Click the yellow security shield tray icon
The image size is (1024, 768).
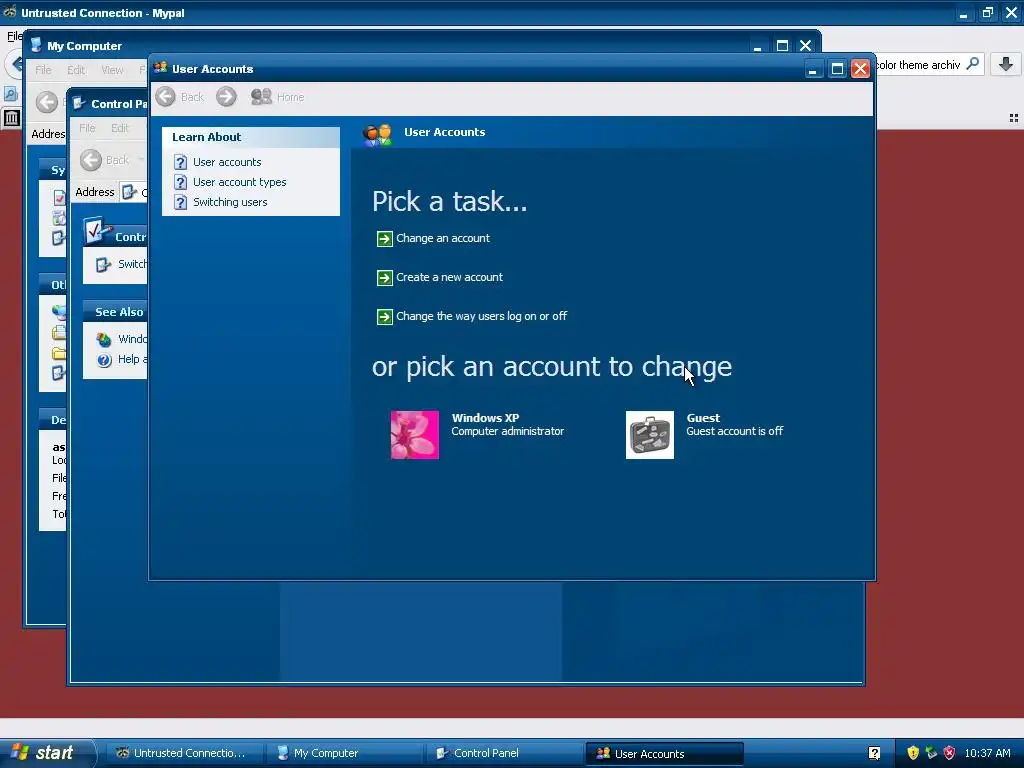913,753
